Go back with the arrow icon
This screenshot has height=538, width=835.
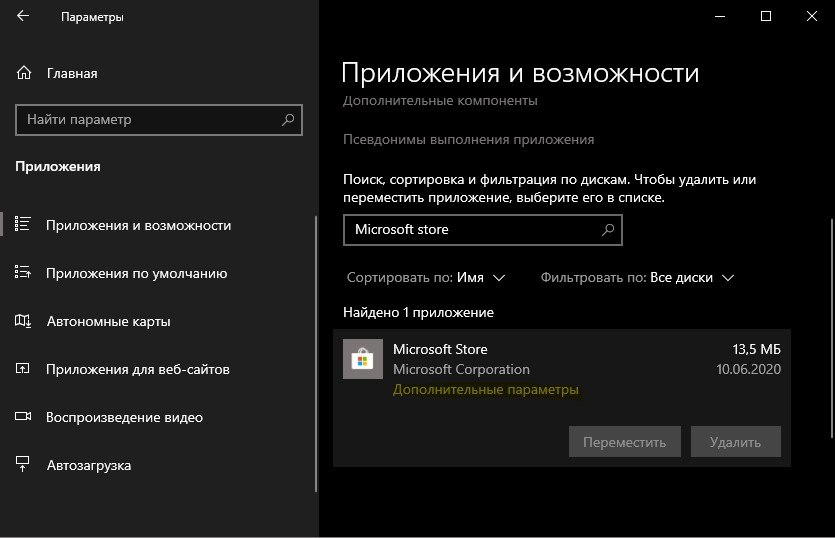23,16
